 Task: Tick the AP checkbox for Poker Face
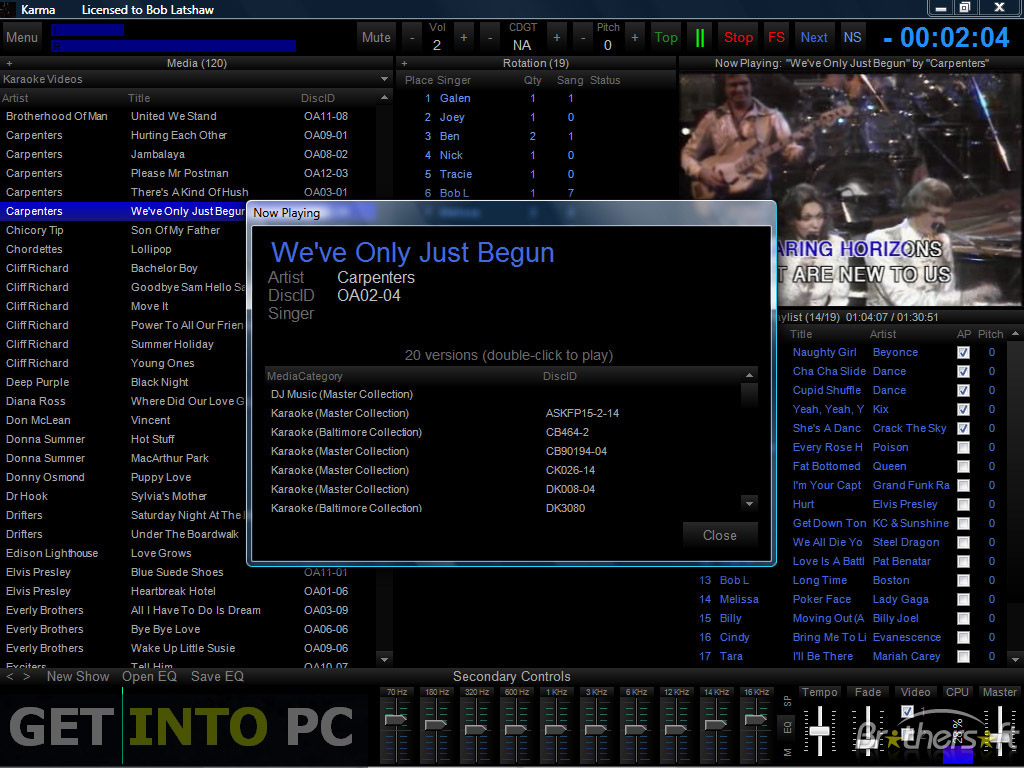coord(963,600)
